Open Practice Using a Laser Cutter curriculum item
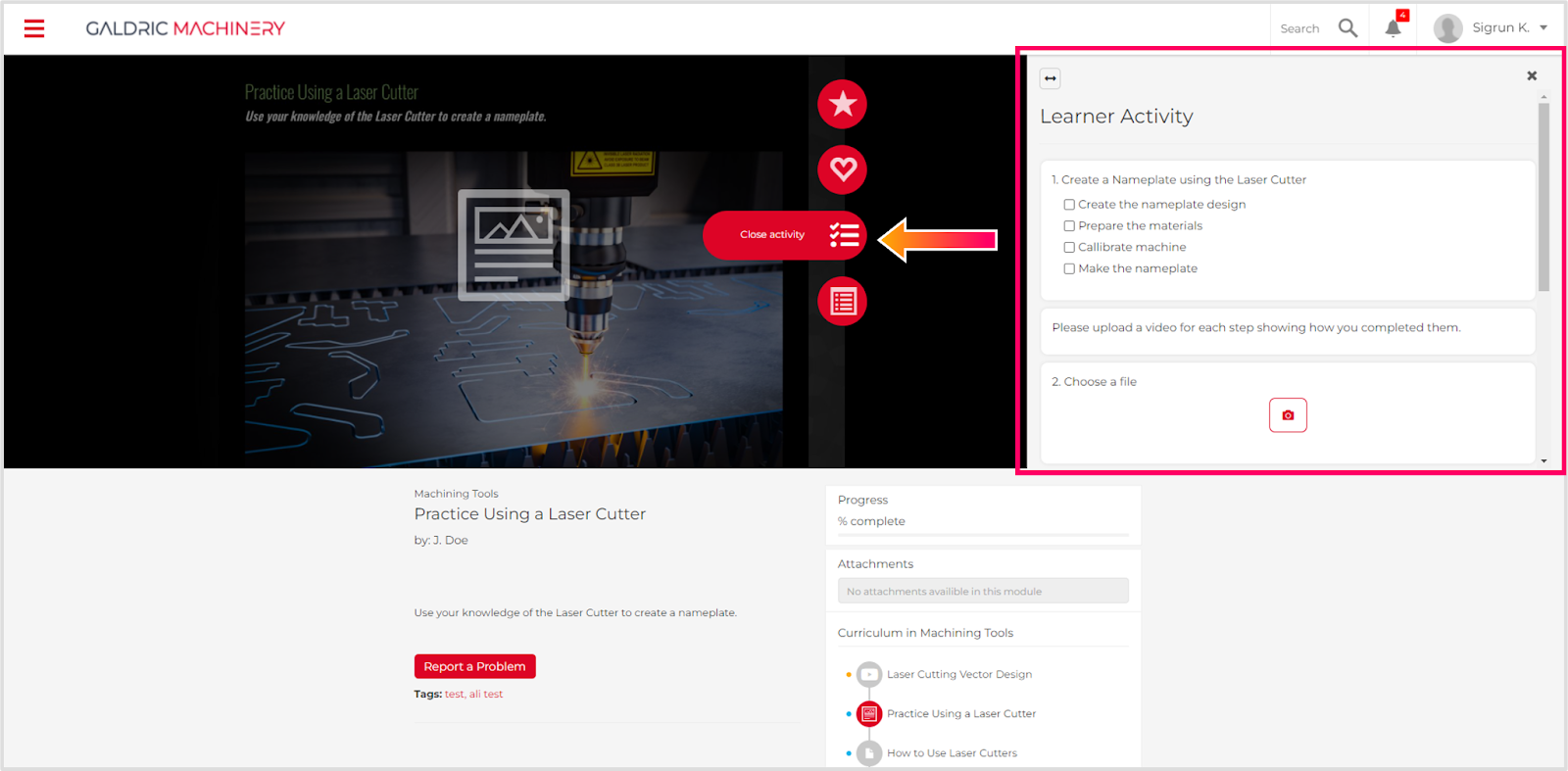The image size is (1568, 771). point(961,713)
